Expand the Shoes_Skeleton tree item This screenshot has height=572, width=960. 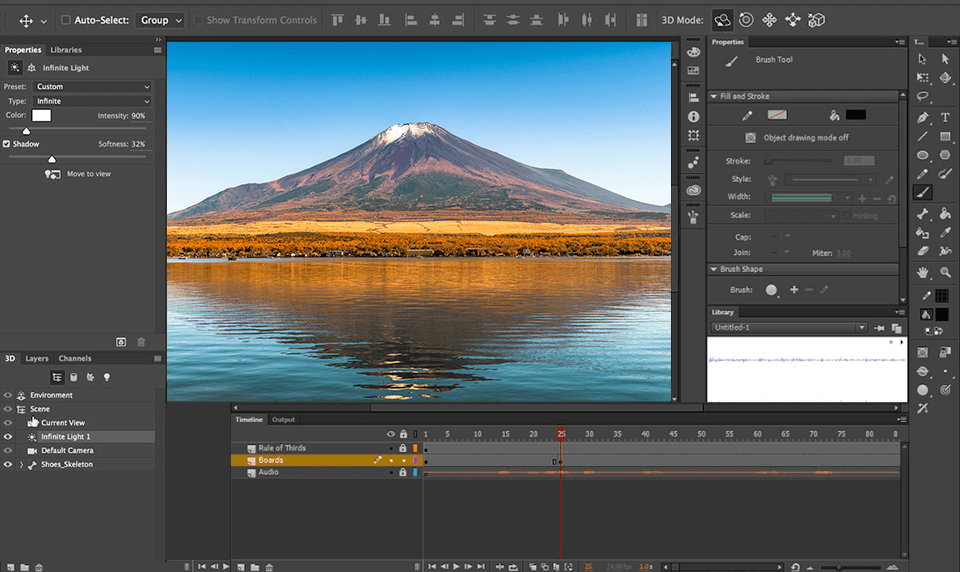pyautogui.click(x=21, y=464)
